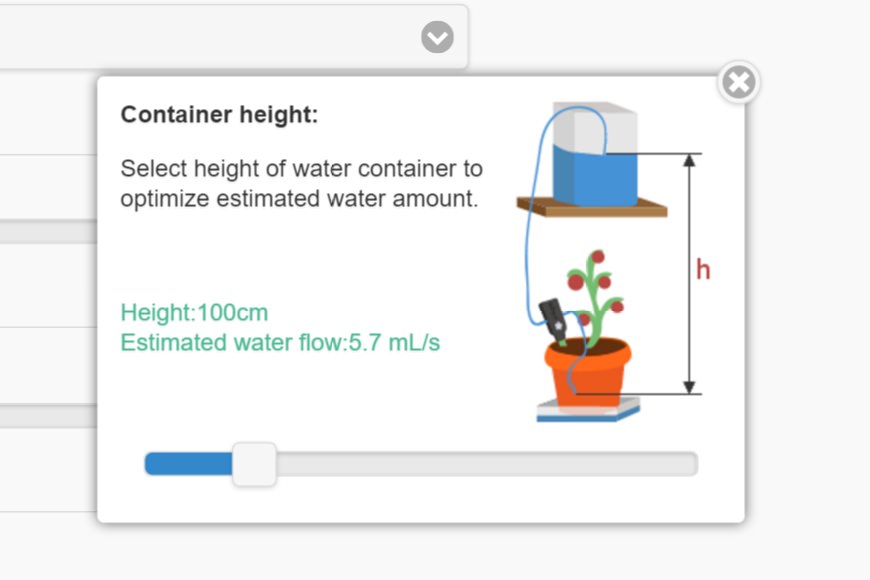
Task: Click the white slider handle
Action: point(254,464)
